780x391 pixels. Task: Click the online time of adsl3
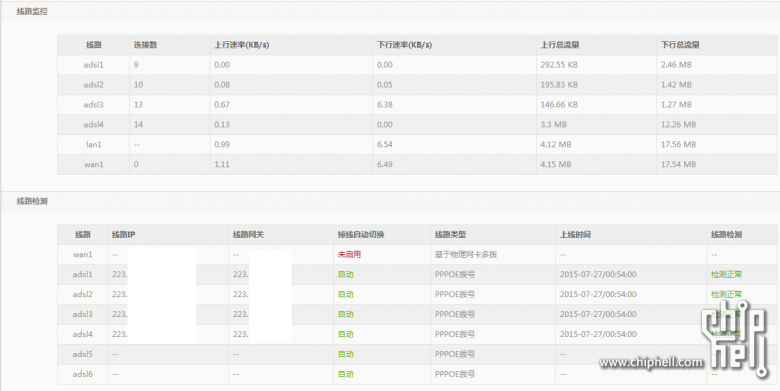(x=598, y=314)
